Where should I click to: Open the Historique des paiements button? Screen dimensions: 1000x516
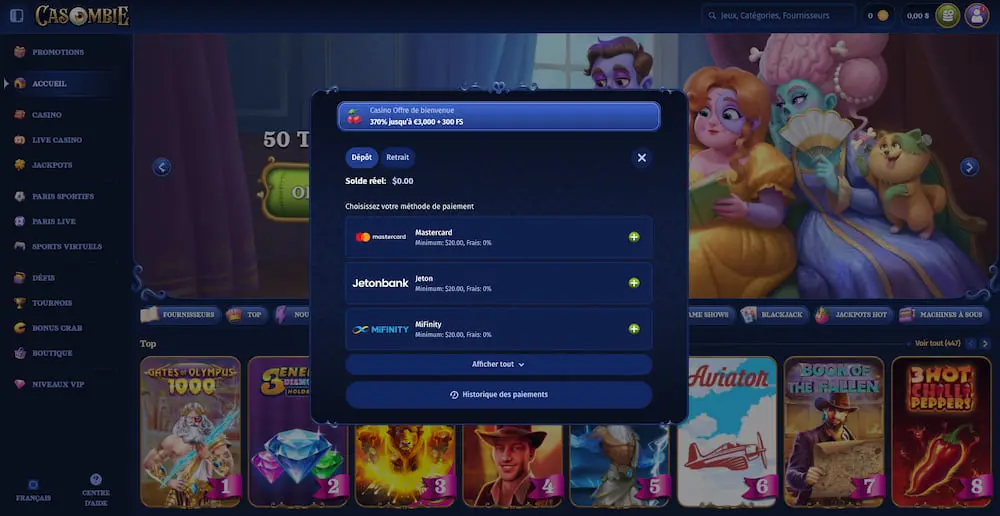pyautogui.click(x=498, y=395)
